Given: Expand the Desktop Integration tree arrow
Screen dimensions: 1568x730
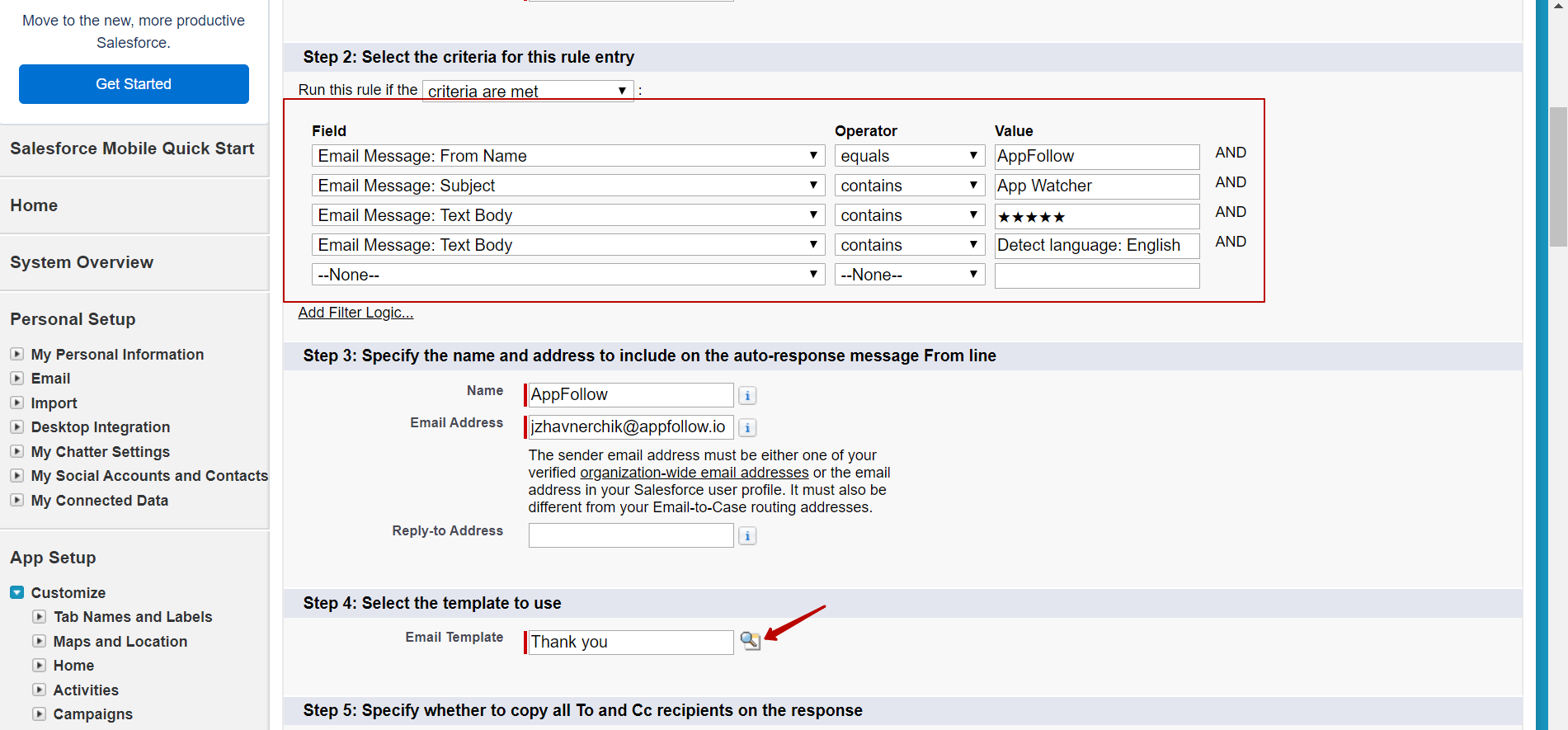Looking at the screenshot, I should [16, 426].
